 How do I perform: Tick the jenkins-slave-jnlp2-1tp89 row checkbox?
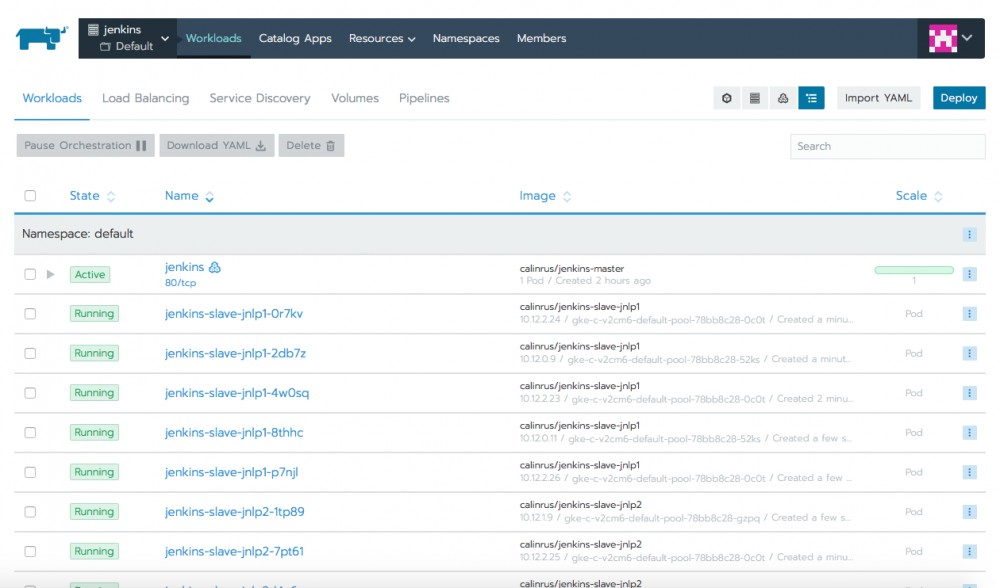coord(29,511)
